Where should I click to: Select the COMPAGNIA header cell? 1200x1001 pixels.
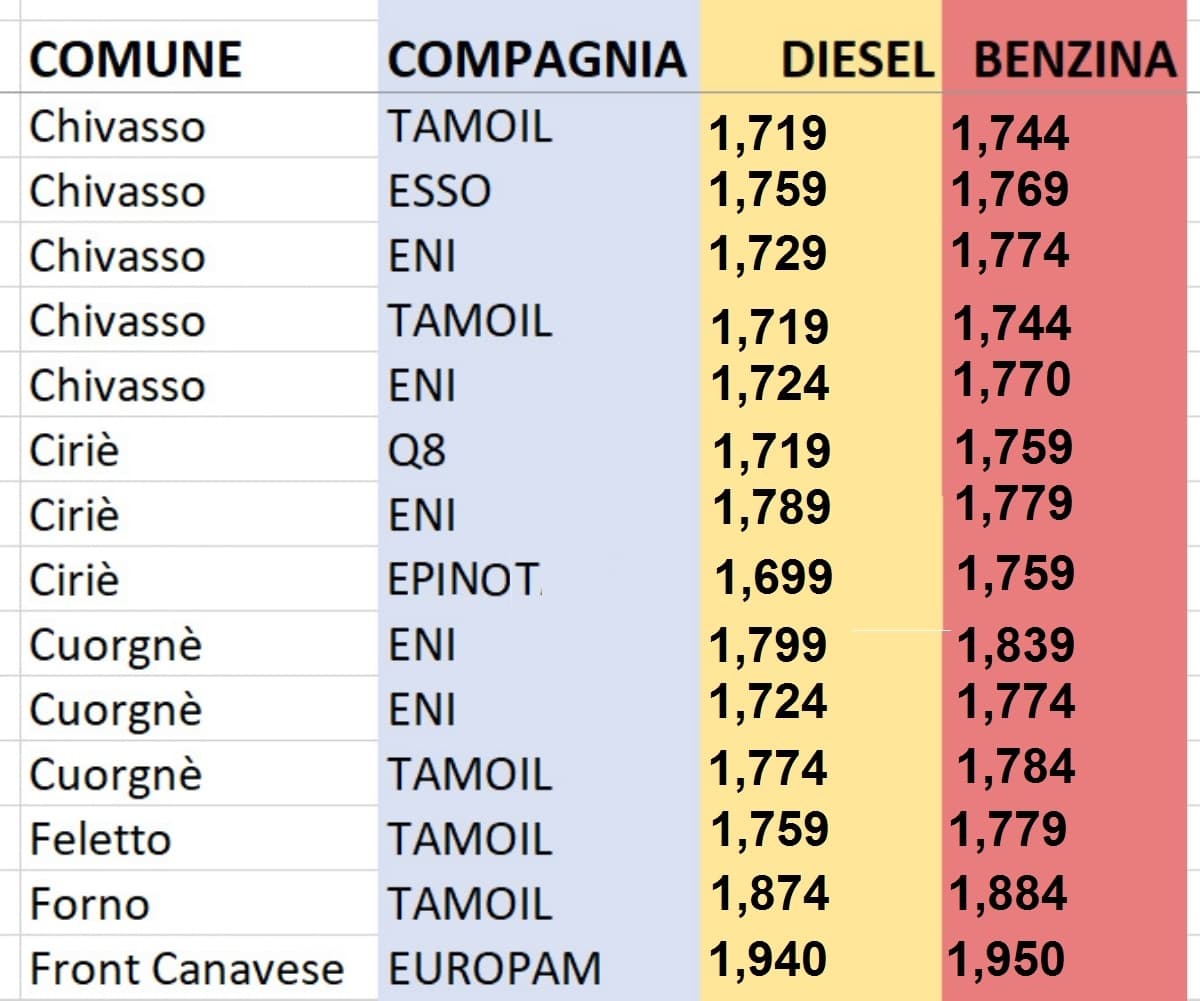click(x=537, y=60)
